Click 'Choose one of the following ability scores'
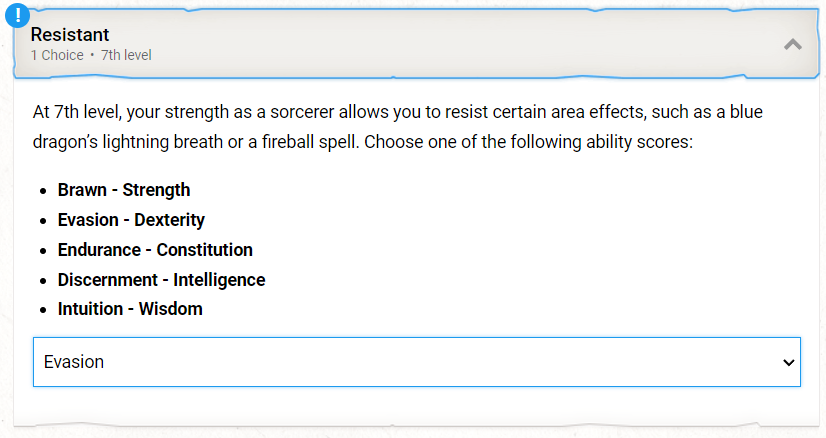 pos(528,142)
